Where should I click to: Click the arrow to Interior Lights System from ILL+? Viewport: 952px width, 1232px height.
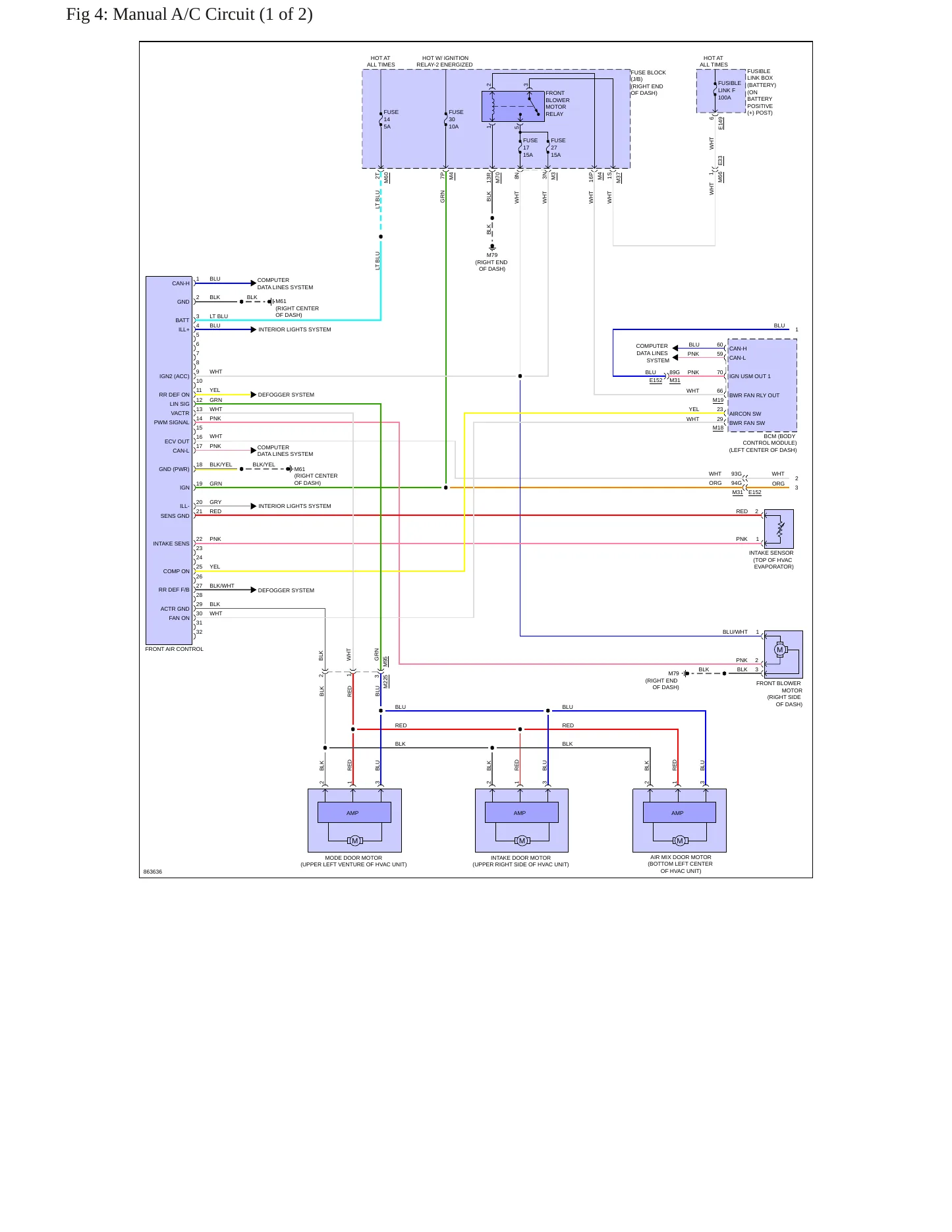click(253, 329)
